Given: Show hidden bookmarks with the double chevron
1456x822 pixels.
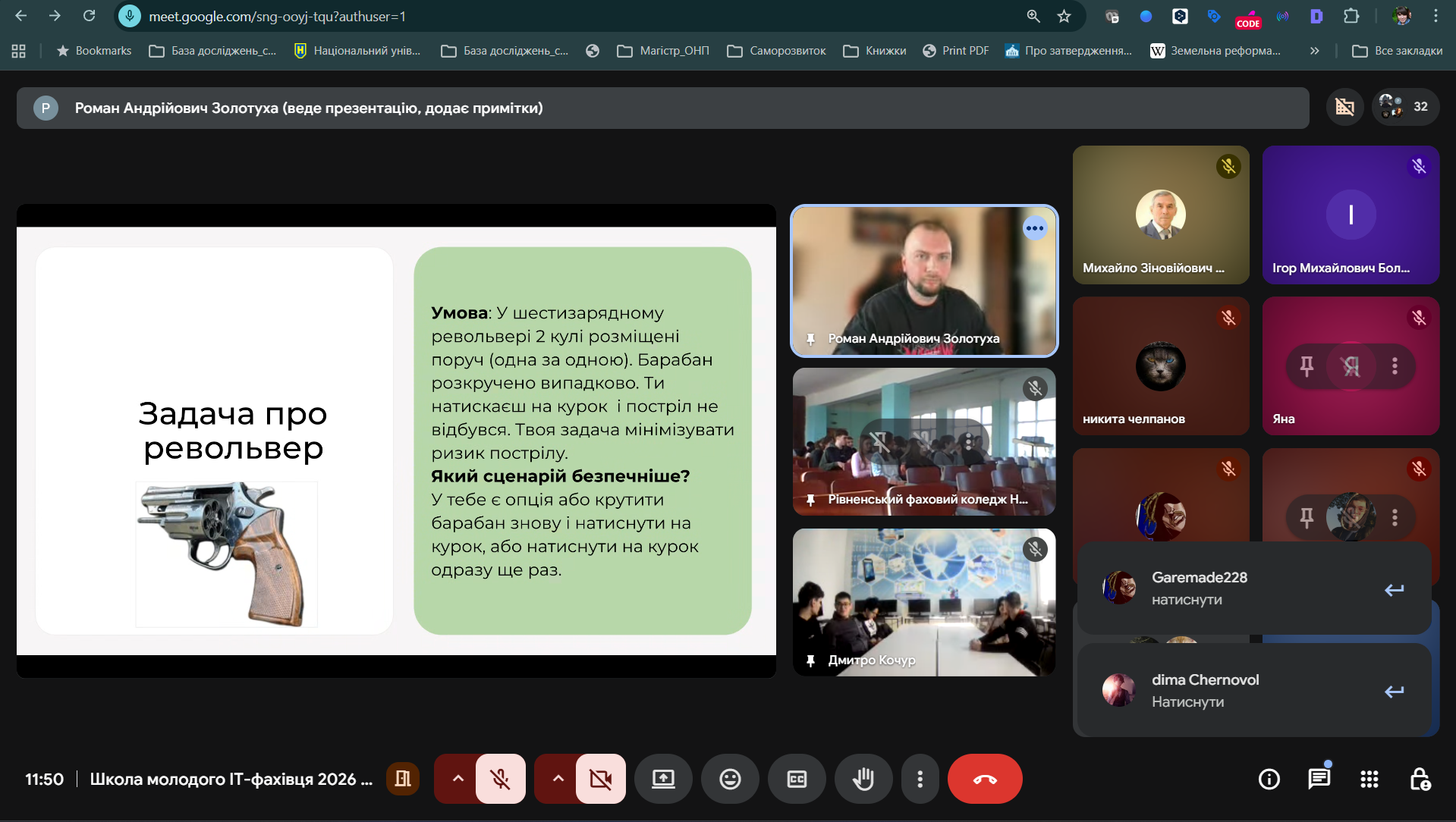Looking at the screenshot, I should 1315,51.
